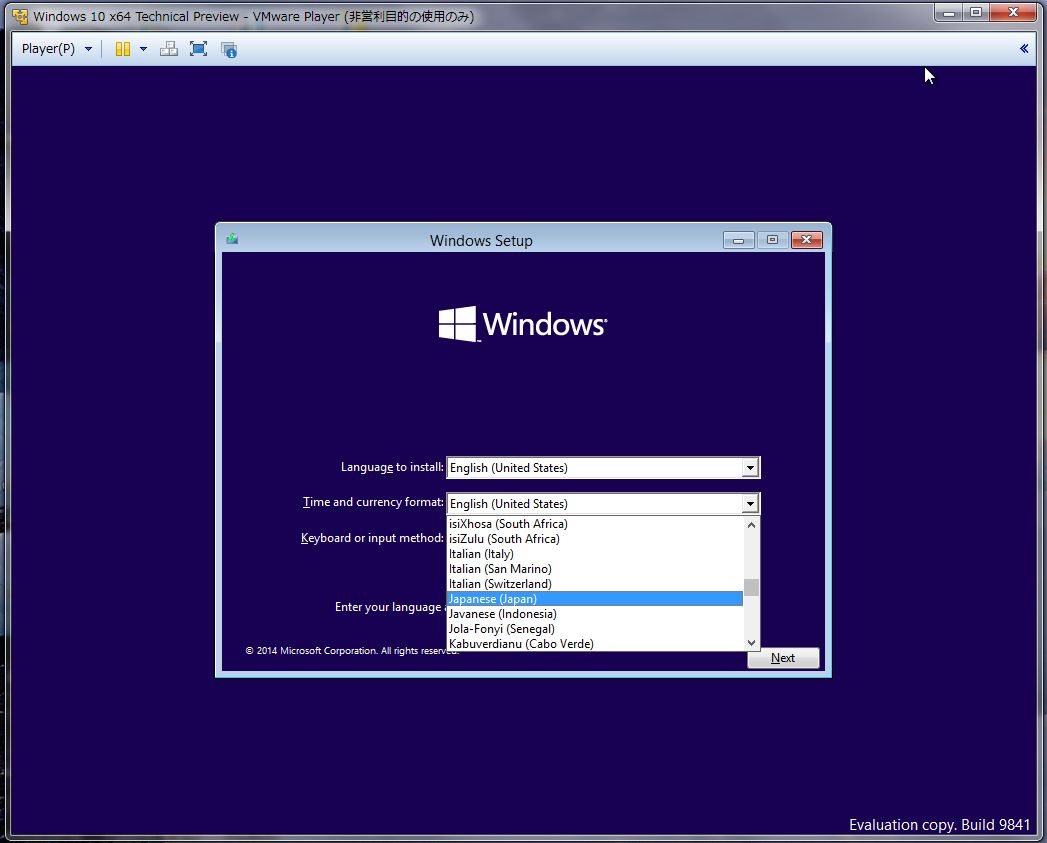Maximize the Windows Setup dialog
This screenshot has width=1047, height=843.
773,240
